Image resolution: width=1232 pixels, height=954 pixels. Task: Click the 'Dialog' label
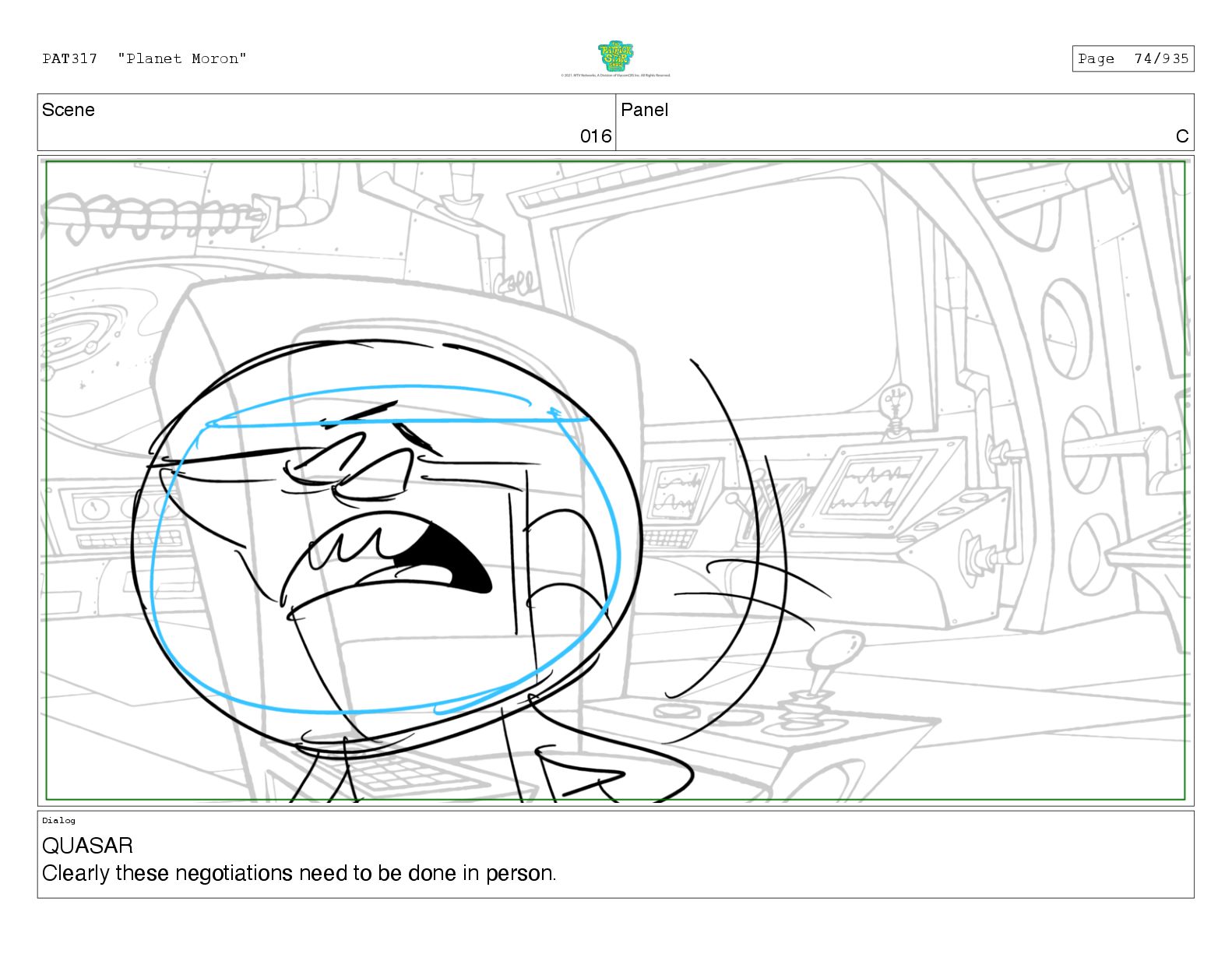[58, 820]
